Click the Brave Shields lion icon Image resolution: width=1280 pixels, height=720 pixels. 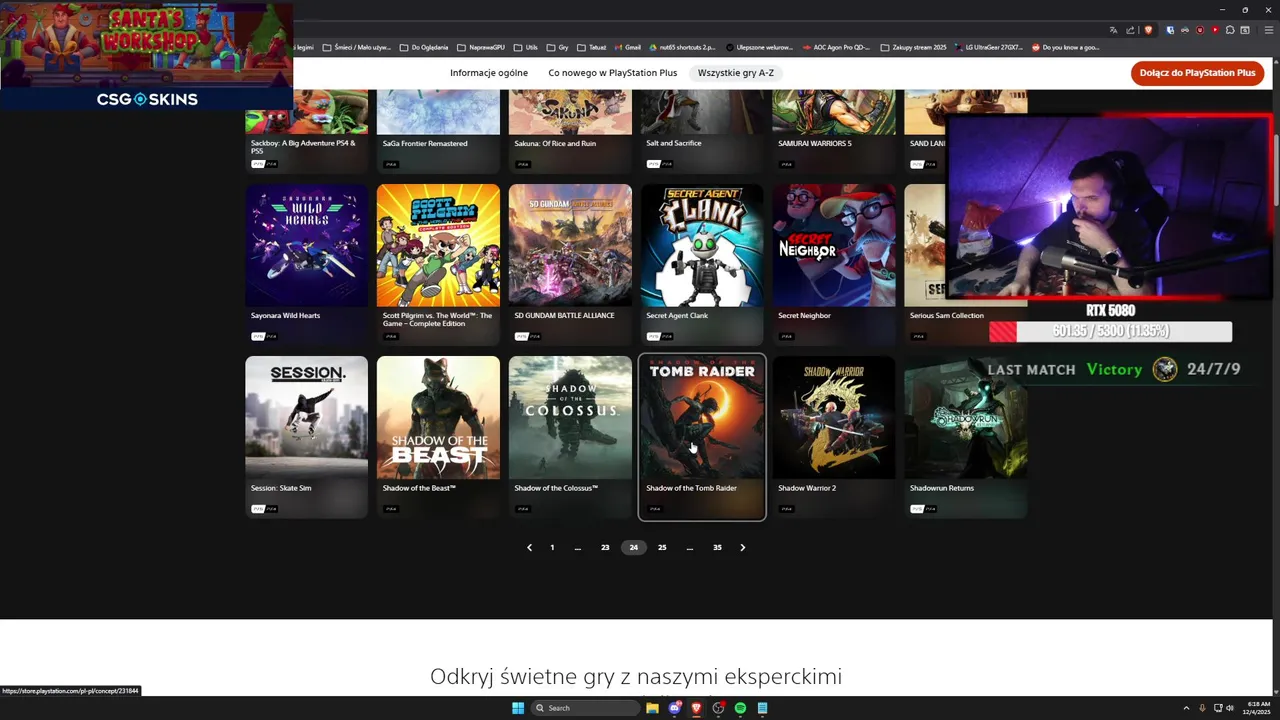[x=1149, y=30]
